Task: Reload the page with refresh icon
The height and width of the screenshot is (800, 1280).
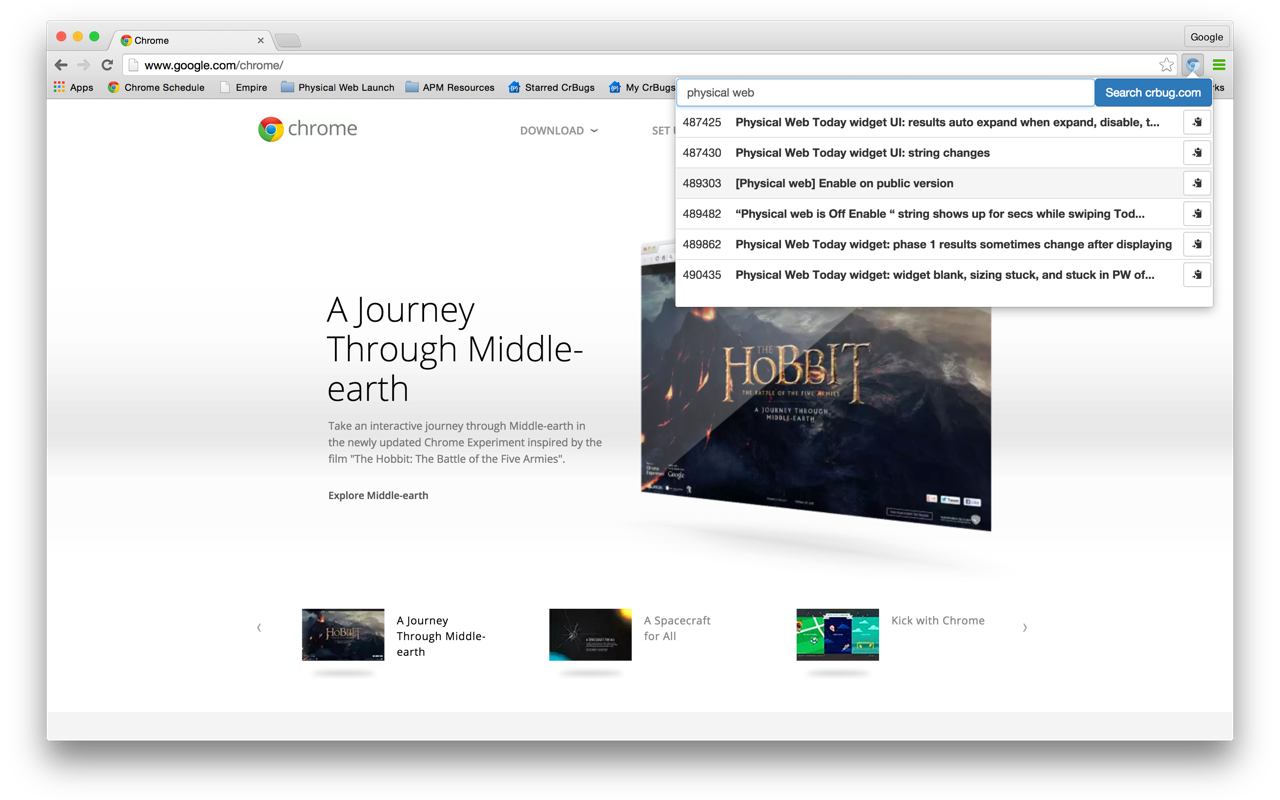Action: [107, 65]
